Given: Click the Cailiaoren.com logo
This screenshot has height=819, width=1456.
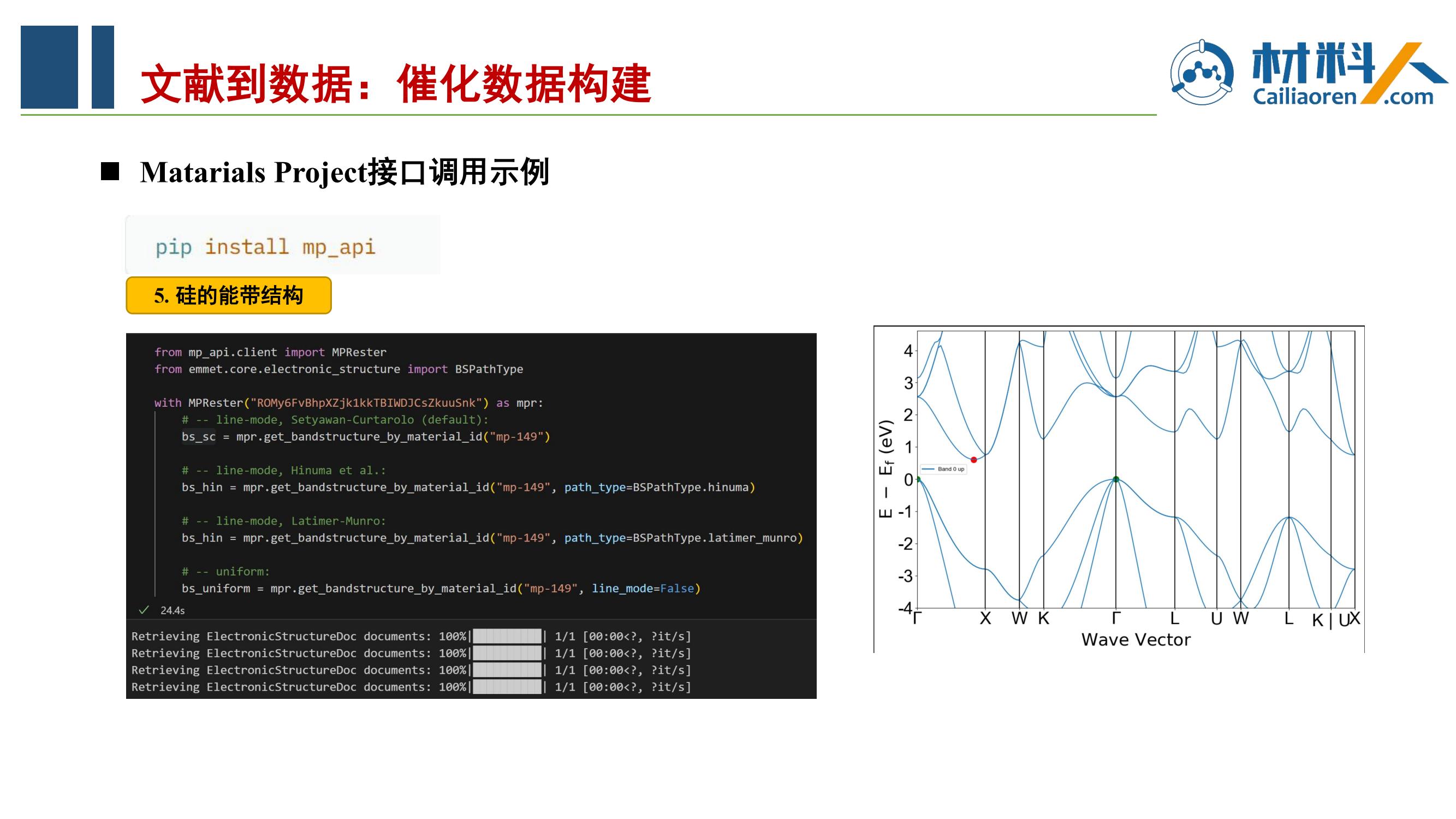Looking at the screenshot, I should pos(1308,73).
